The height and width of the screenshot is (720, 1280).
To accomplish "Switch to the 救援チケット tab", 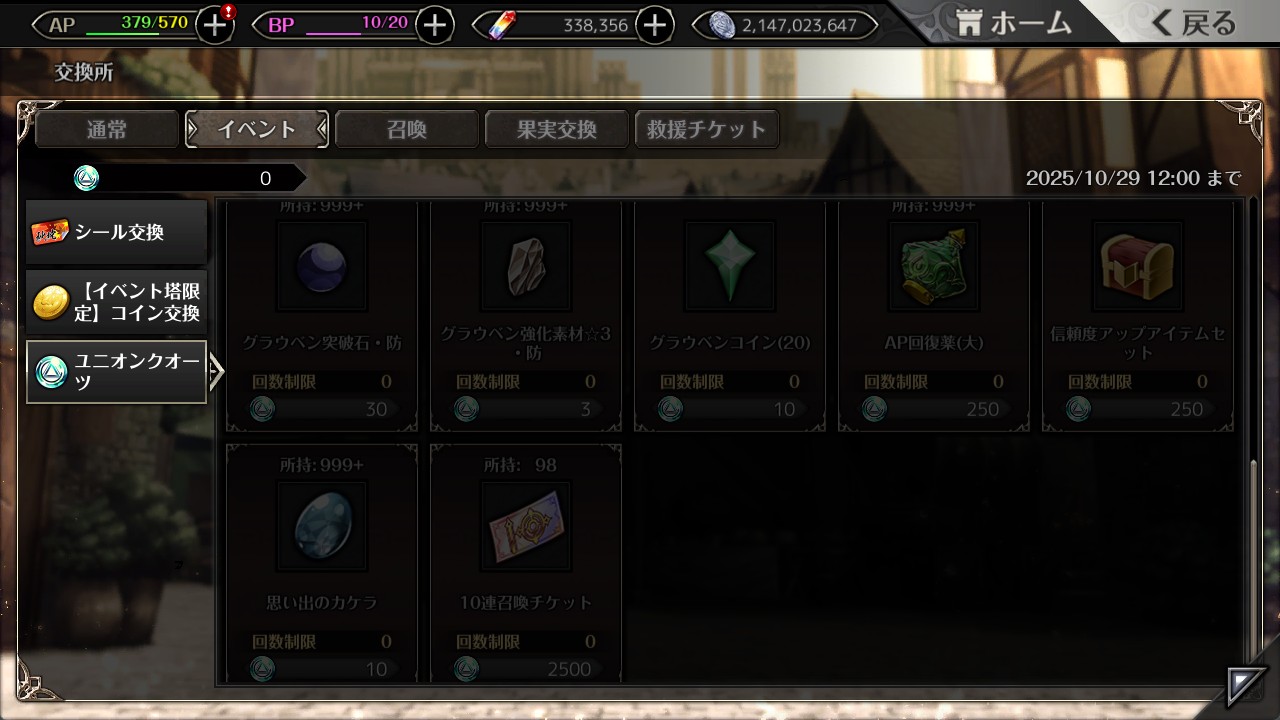I will pyautogui.click(x=707, y=129).
